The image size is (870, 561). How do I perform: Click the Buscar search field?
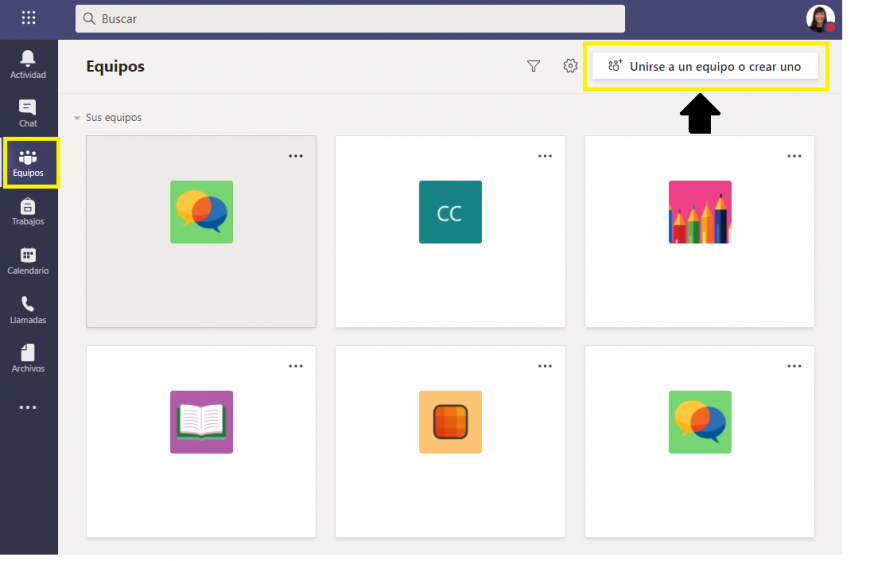[350, 19]
